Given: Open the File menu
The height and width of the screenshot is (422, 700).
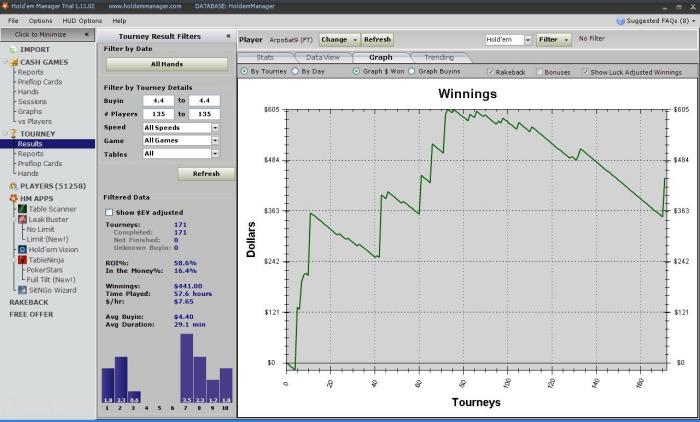Looking at the screenshot, I should (13, 21).
